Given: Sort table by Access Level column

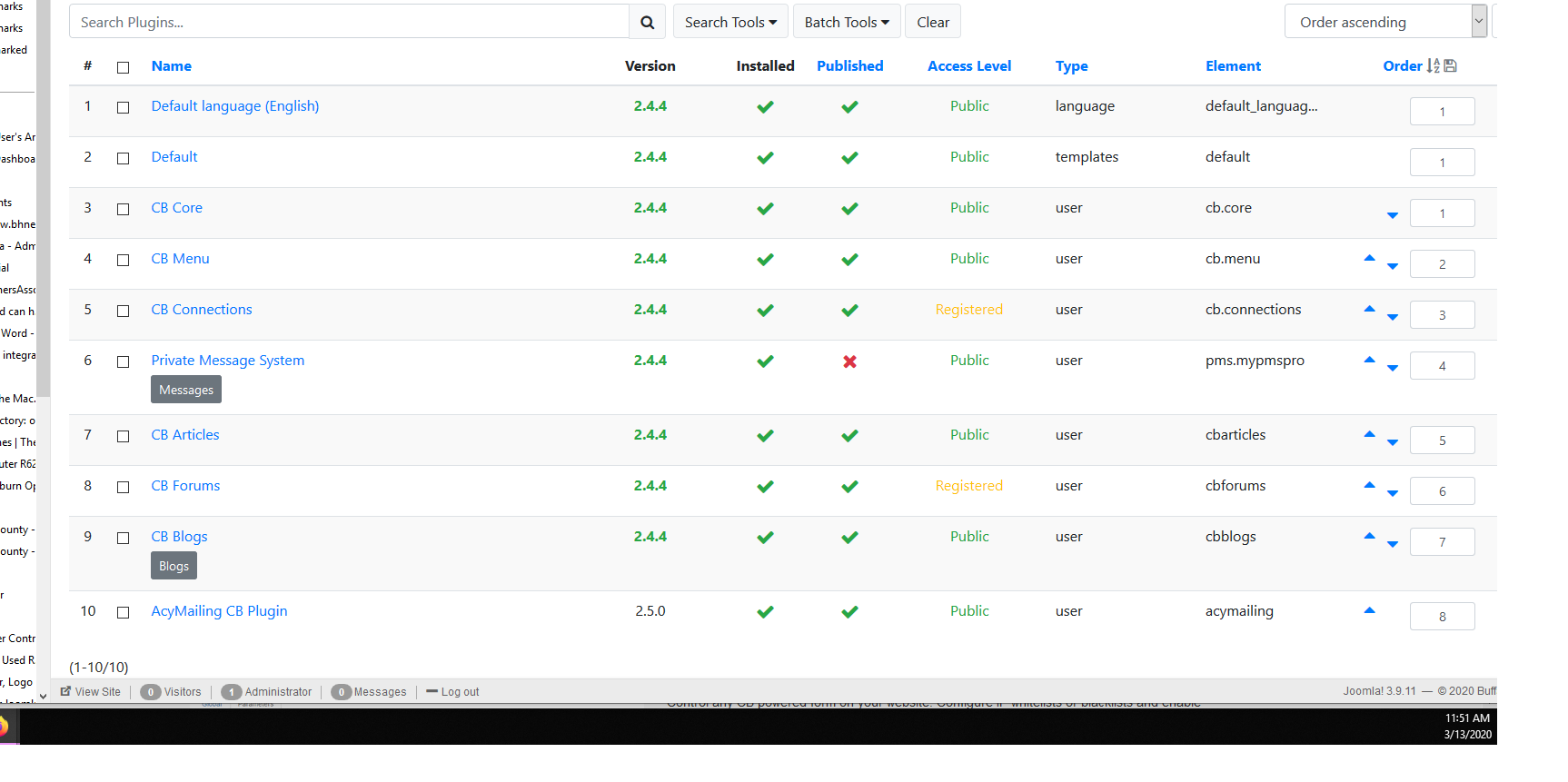Looking at the screenshot, I should (x=969, y=65).
